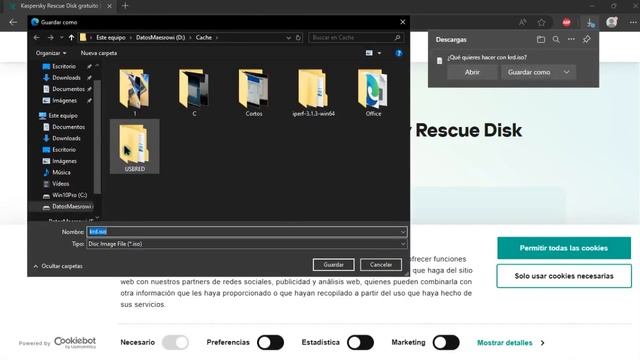Image resolution: width=640 pixels, height=360 pixels.
Task: Go back in browser
Action: [13, 22]
